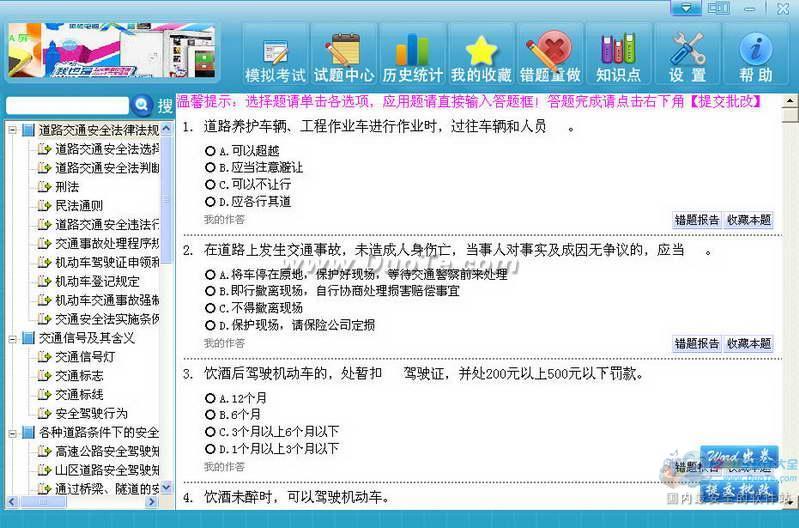This screenshot has width=799, height=528.
Task: Collapse the 交通信号及其含义 tree node
Action: [x=13, y=338]
